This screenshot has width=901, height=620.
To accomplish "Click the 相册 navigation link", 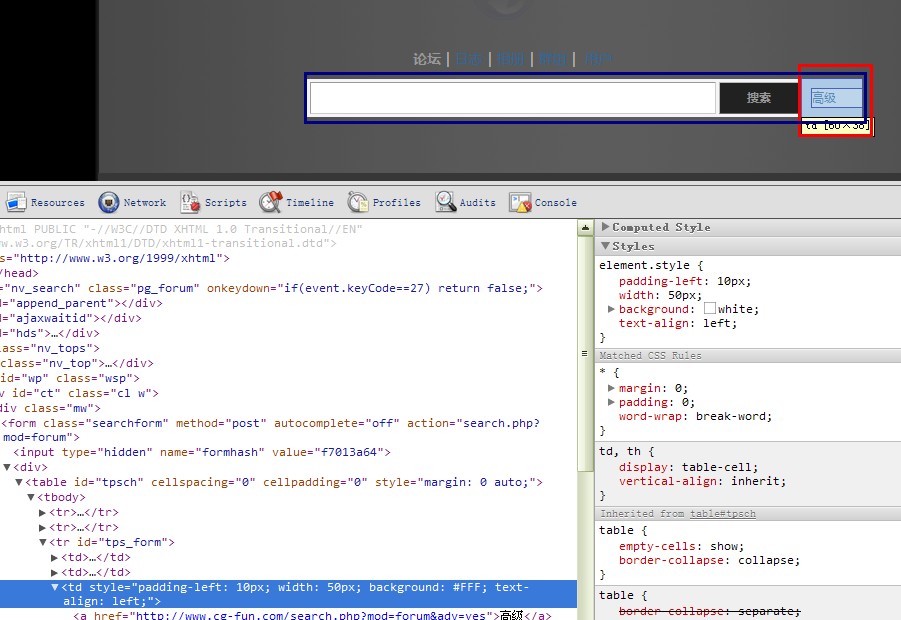I will tap(510, 59).
